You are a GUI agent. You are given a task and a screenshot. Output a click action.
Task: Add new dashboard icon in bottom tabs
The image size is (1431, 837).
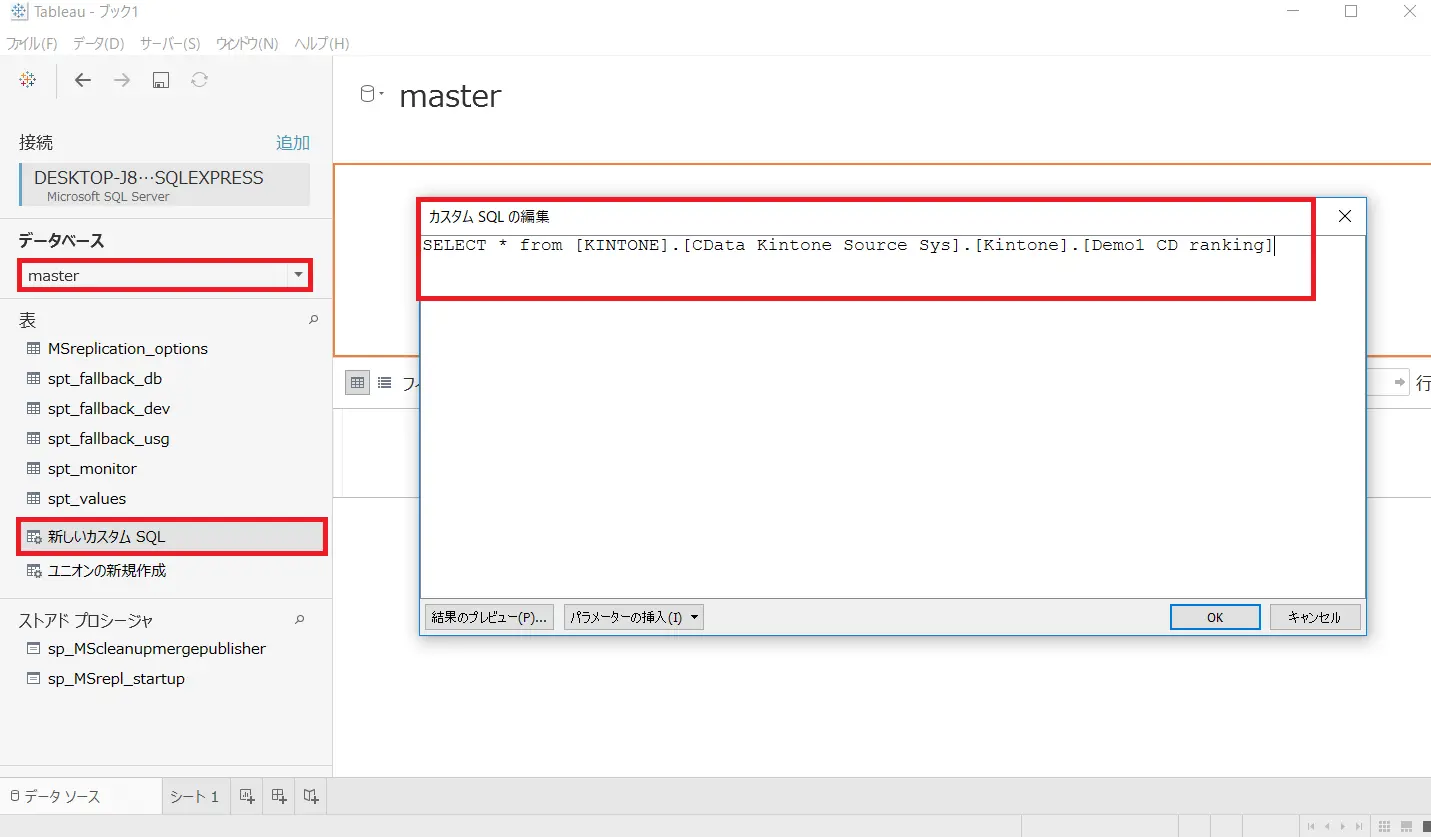(x=279, y=796)
